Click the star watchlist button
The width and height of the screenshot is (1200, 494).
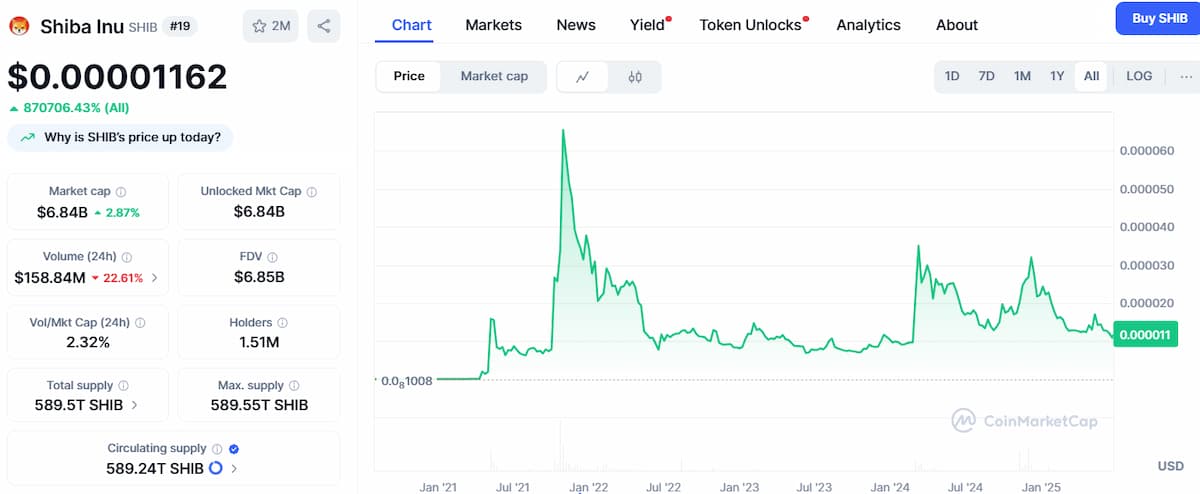pos(271,26)
